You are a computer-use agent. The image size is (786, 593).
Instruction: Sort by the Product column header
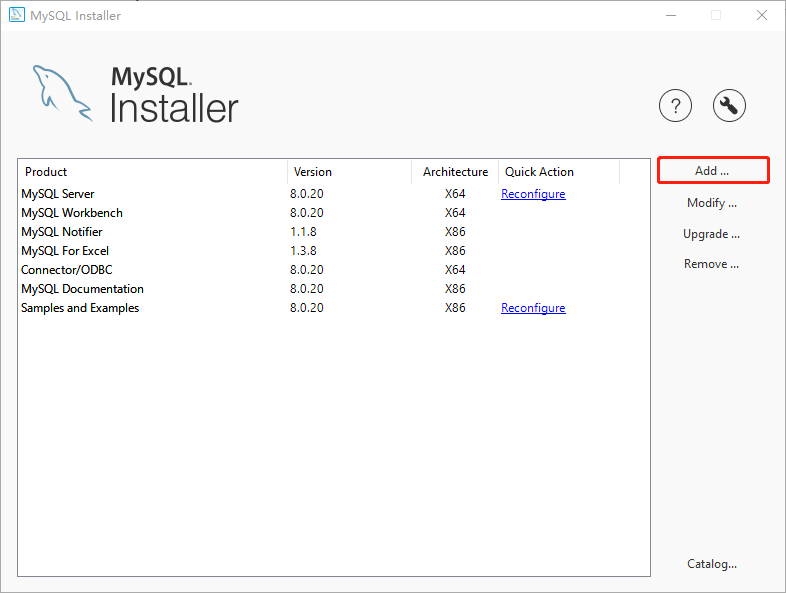point(152,172)
